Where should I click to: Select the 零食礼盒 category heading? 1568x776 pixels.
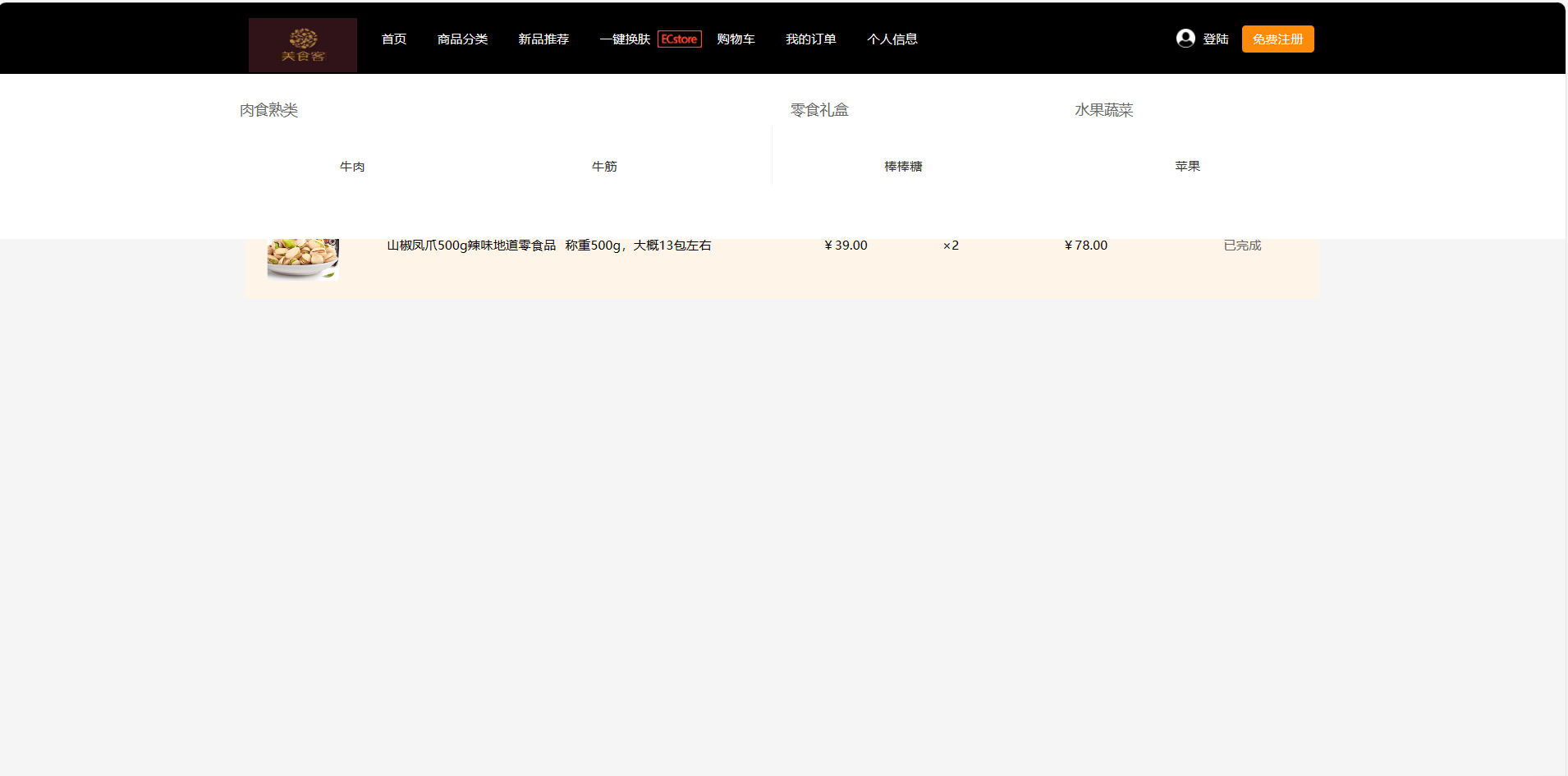pos(819,109)
